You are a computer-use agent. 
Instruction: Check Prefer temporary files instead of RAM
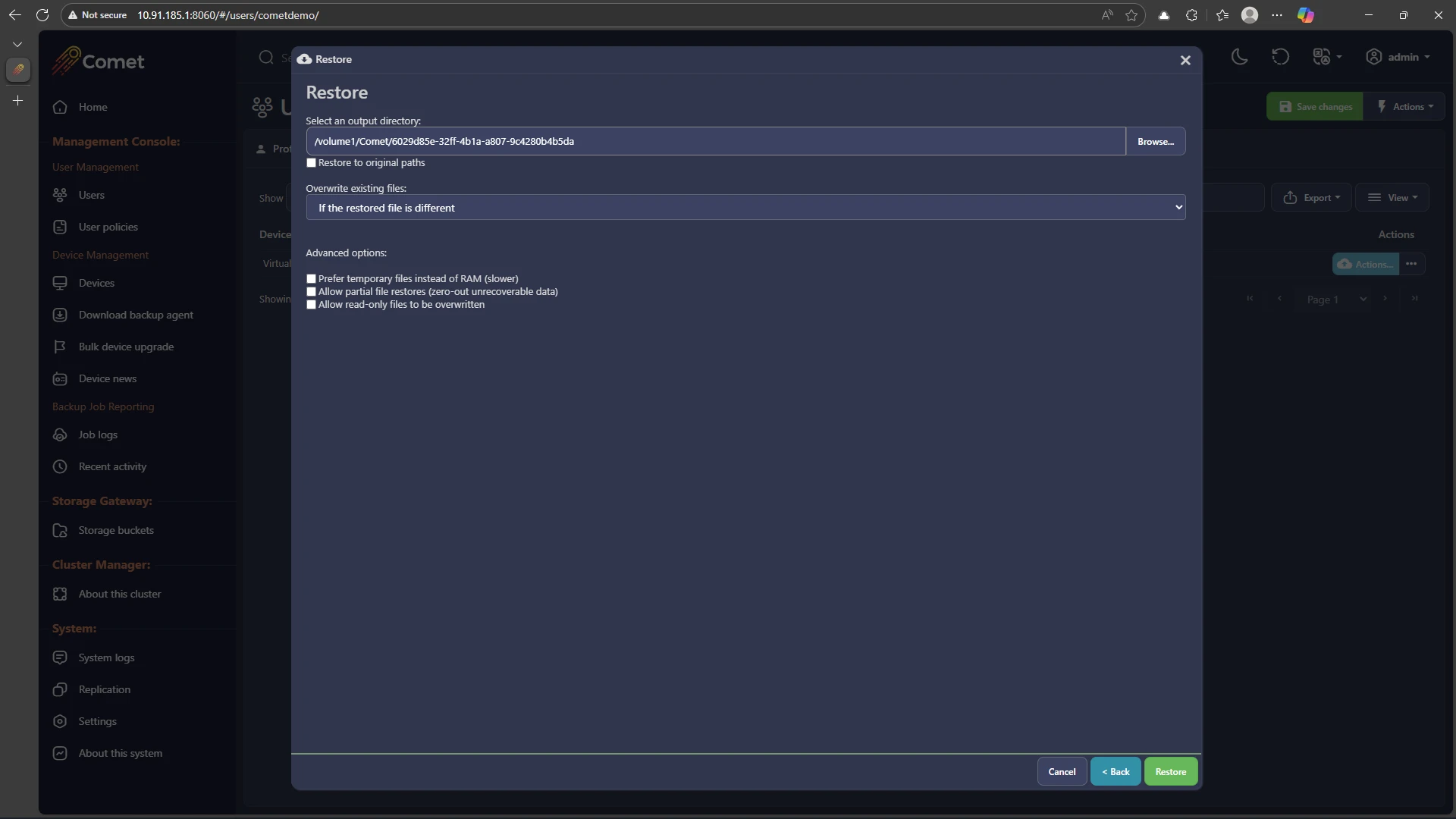click(x=311, y=279)
